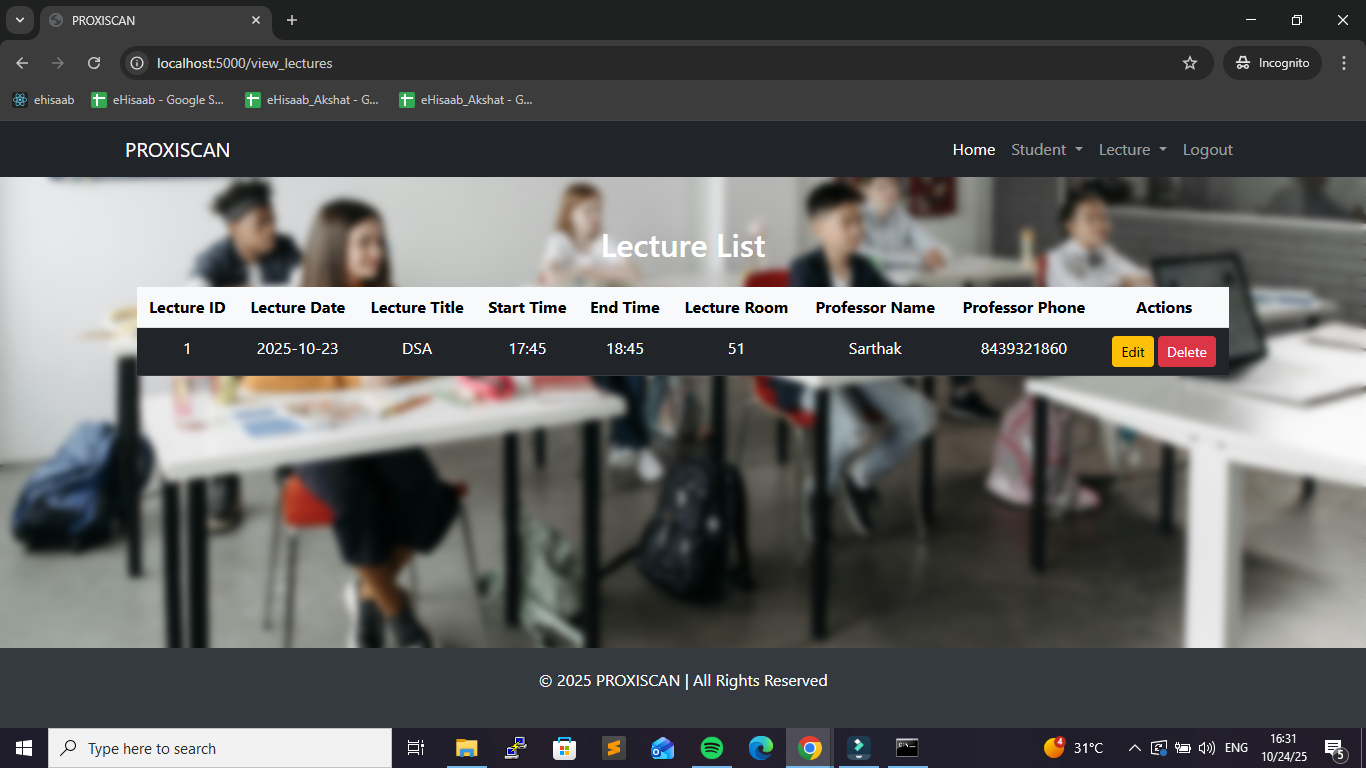Expand the Student dropdown menu

pos(1046,150)
